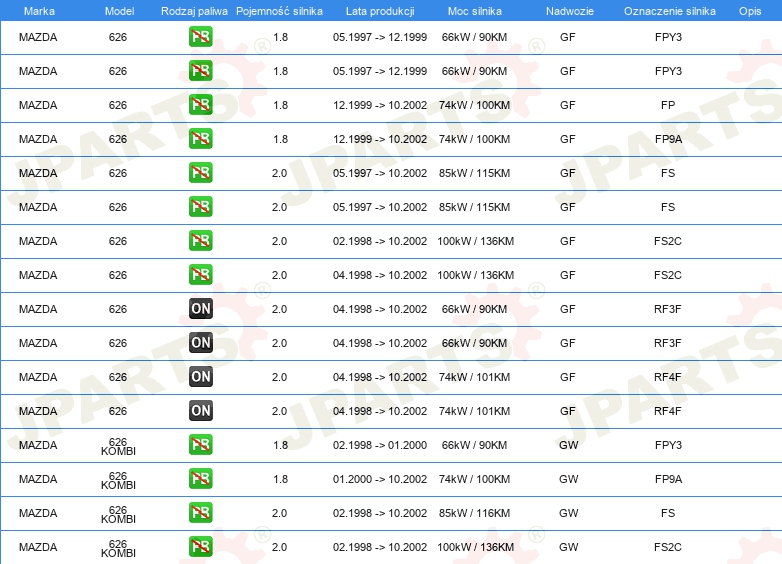Click 12.1999 -> 10.2002 in the GF FP9A row
782x564 pixels.
(x=380, y=139)
